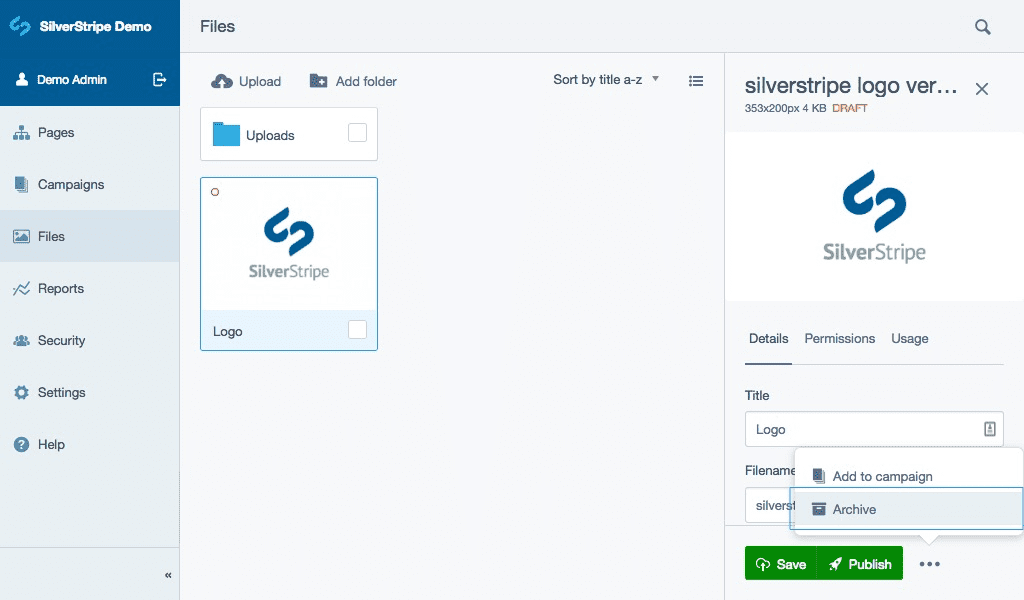Log out using the sidebar exit icon
This screenshot has height=600, width=1024.
click(x=159, y=80)
